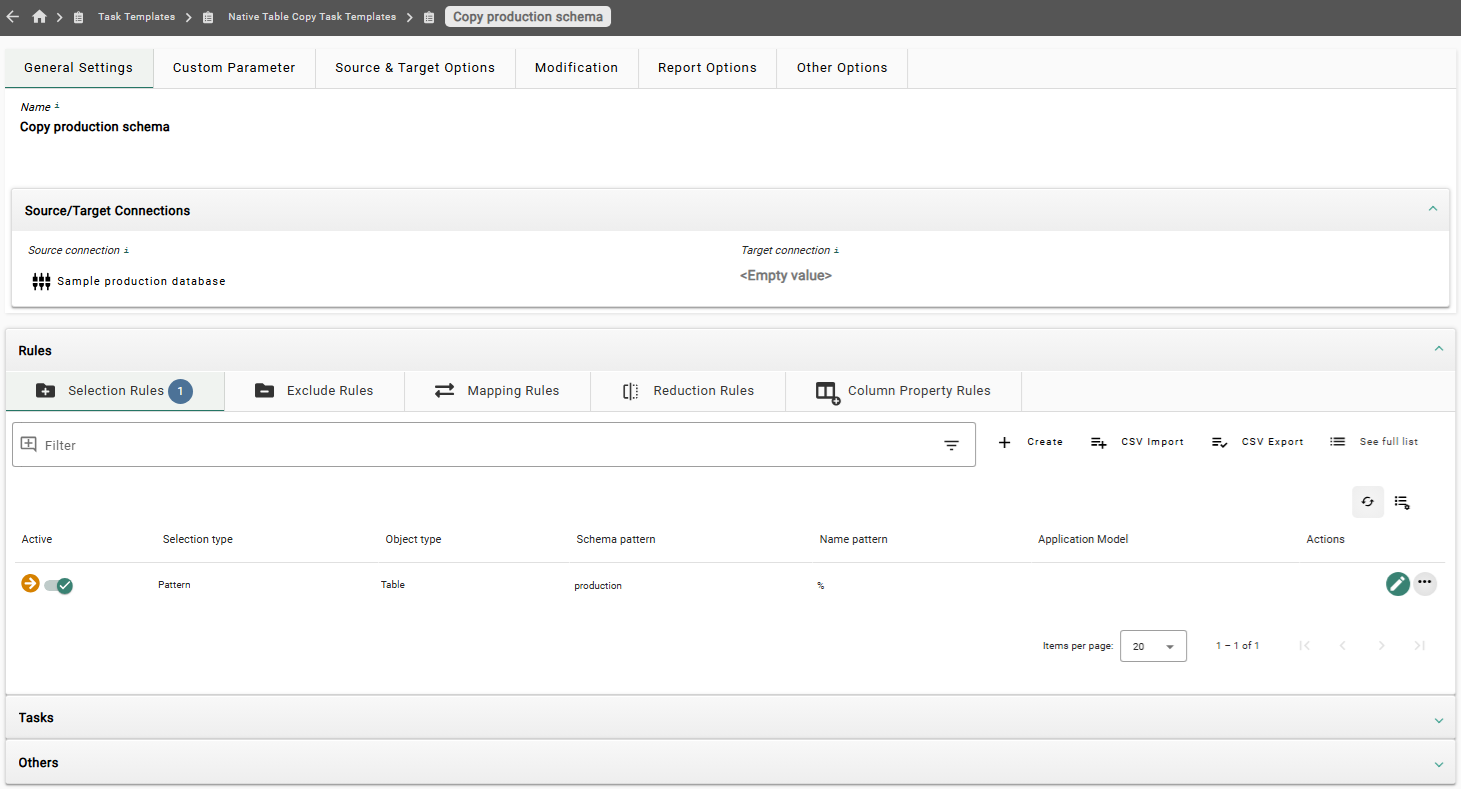Open the Mapping Rules tab
This screenshot has width=1461, height=789.
pyautogui.click(x=497, y=390)
